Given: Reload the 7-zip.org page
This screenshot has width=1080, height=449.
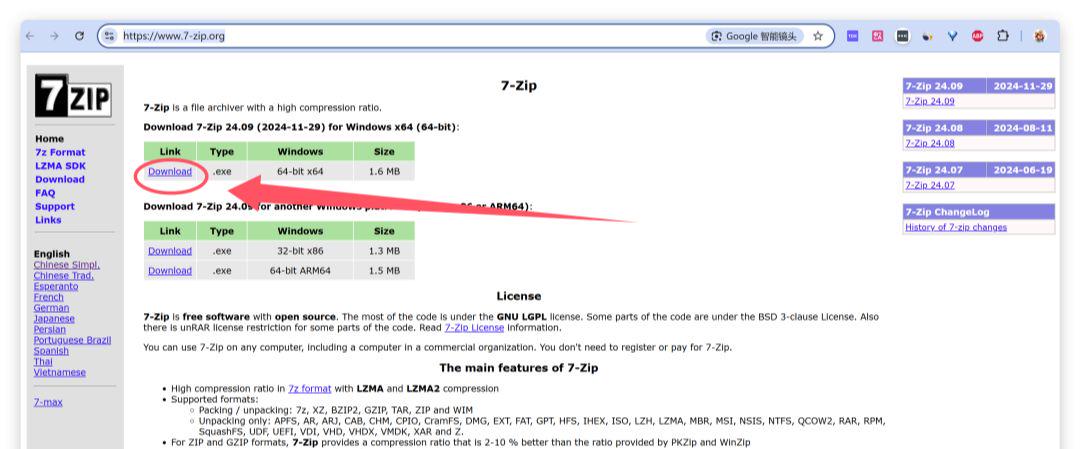Looking at the screenshot, I should point(79,36).
